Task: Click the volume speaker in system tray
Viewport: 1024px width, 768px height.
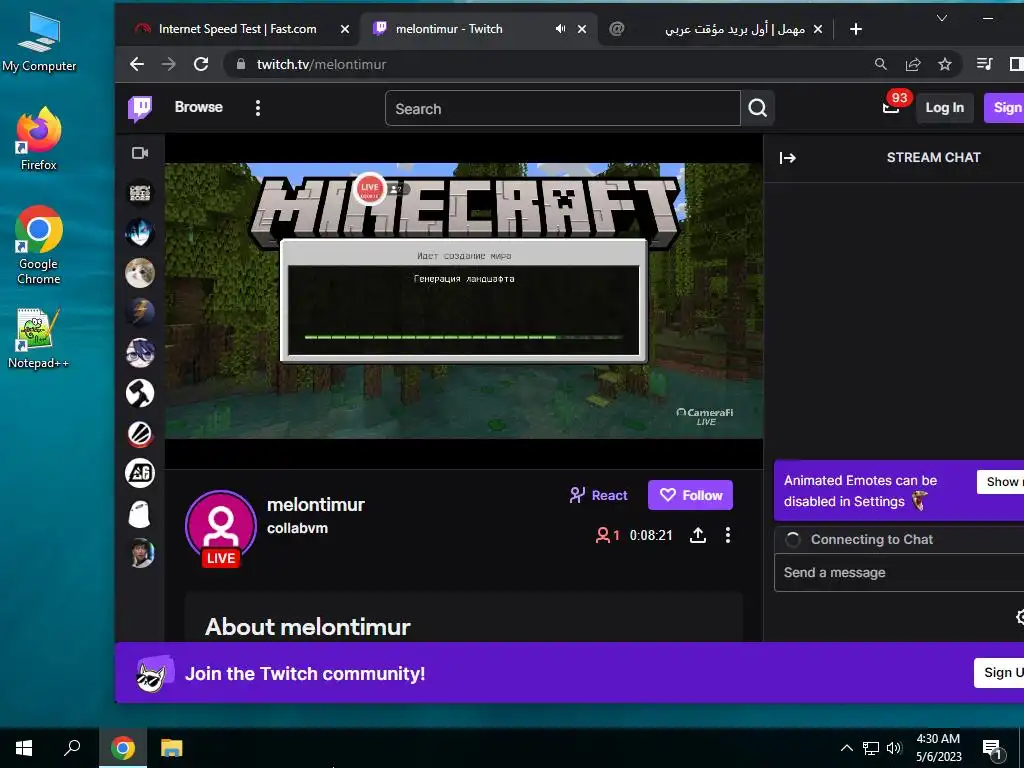Action: click(894, 748)
